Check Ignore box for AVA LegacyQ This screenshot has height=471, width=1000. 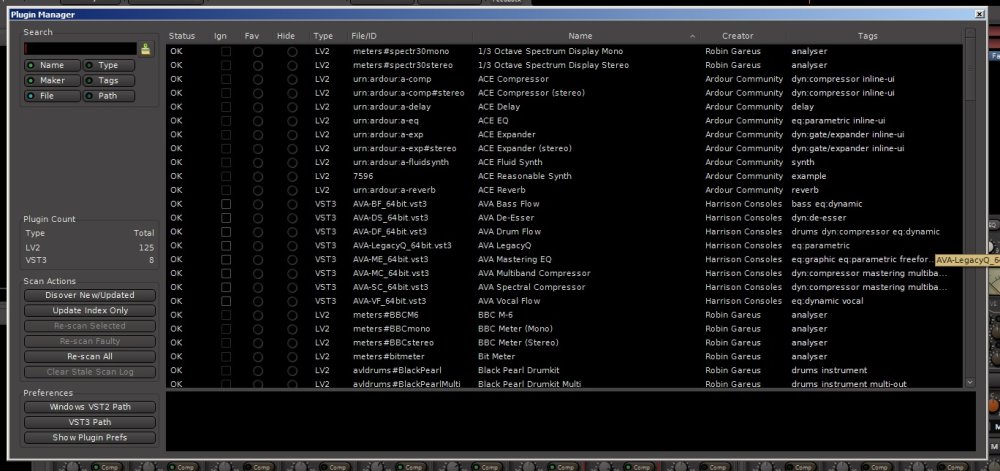(x=226, y=245)
